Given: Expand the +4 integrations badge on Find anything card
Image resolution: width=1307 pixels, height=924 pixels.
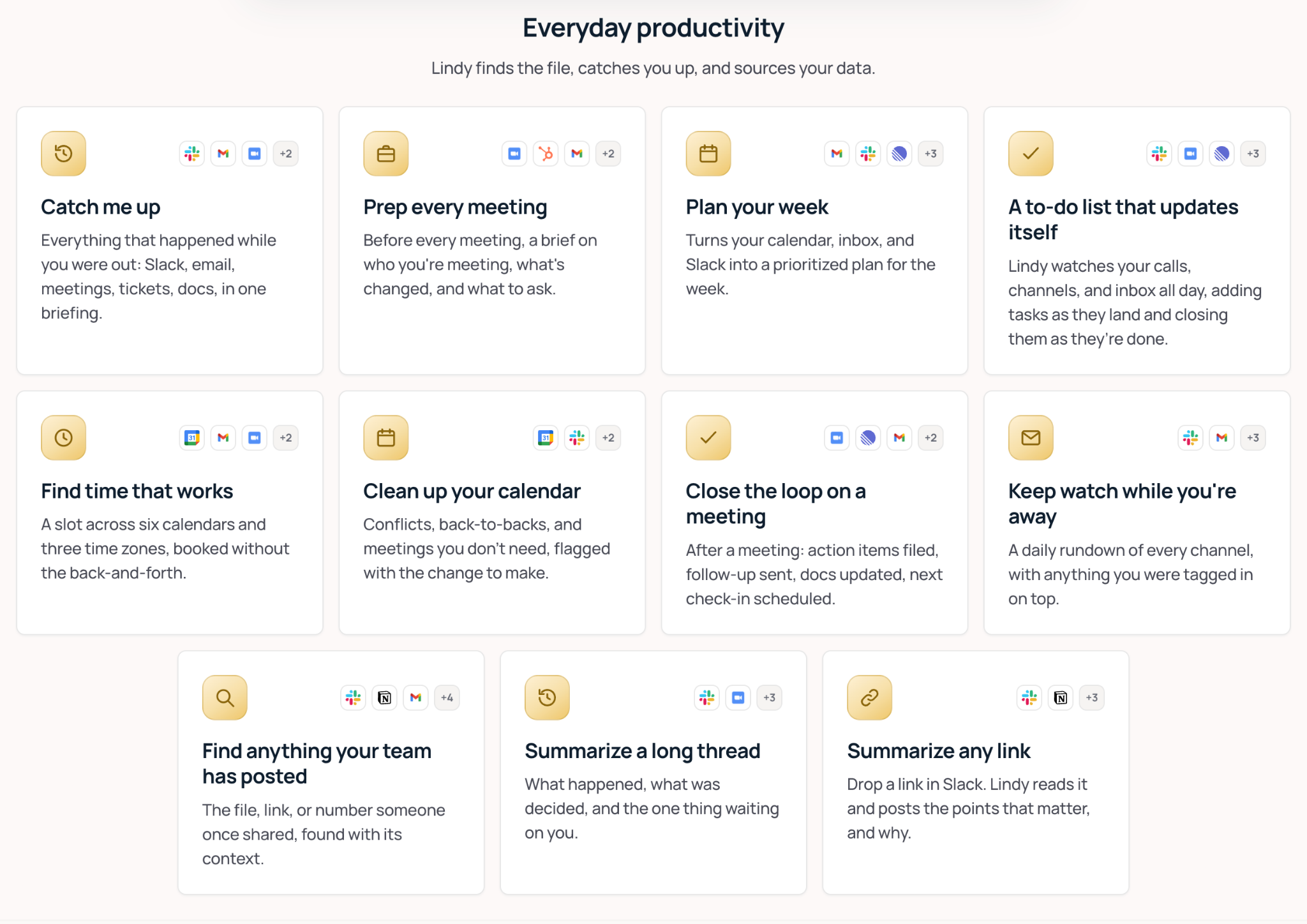Looking at the screenshot, I should (447, 697).
